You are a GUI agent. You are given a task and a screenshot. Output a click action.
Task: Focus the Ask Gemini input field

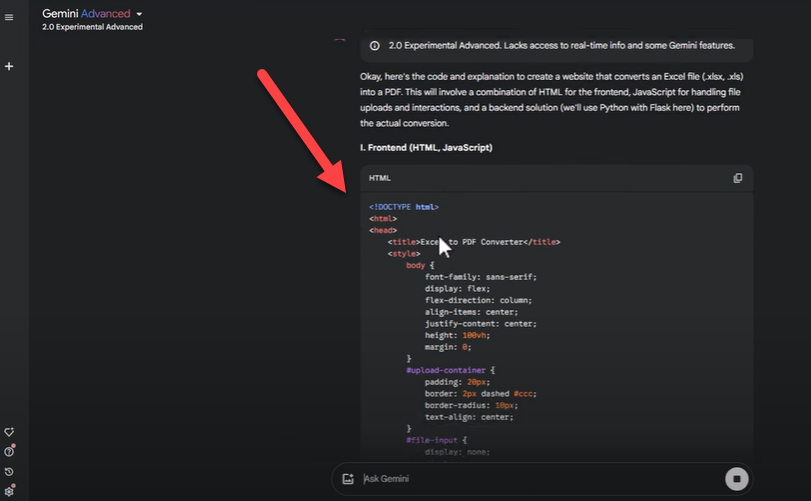point(538,479)
